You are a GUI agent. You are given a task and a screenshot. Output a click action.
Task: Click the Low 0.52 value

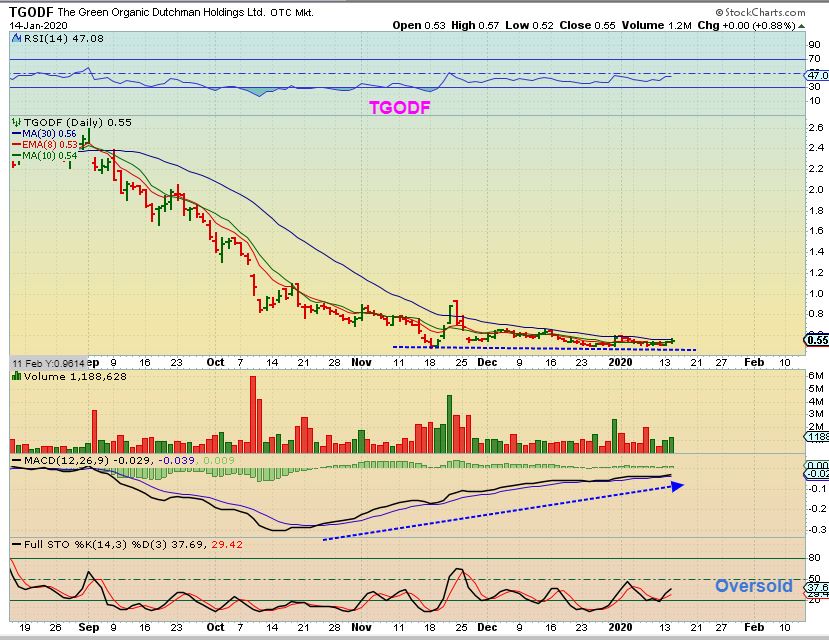529,25
